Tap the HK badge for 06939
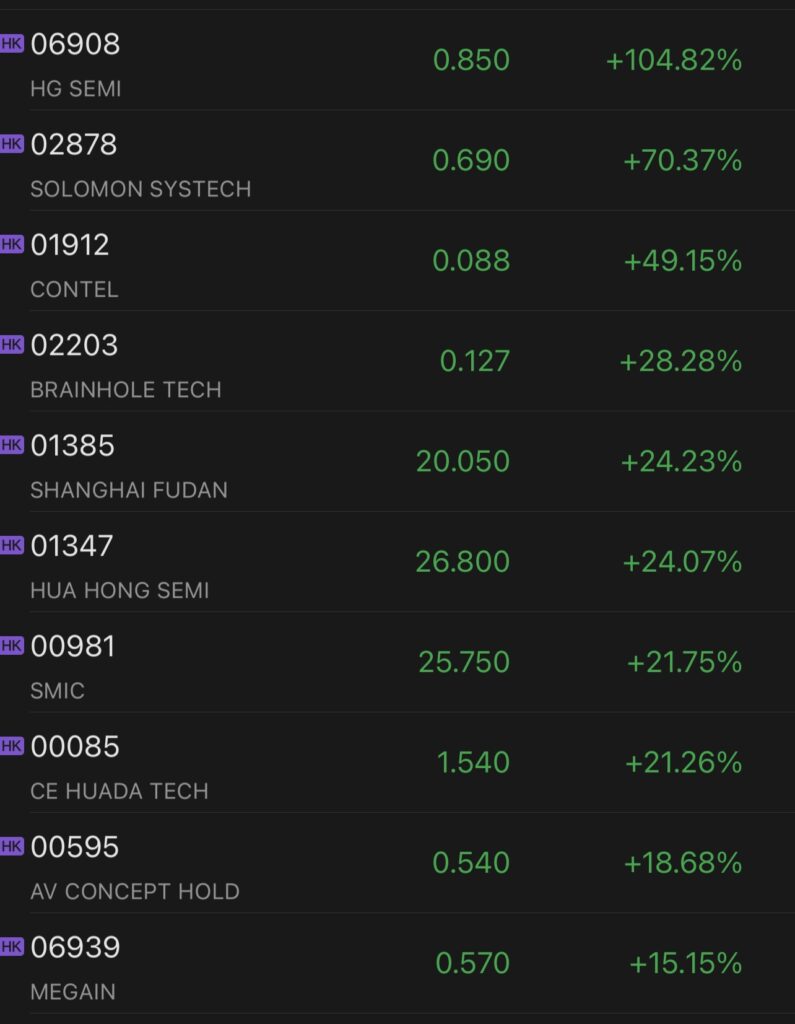 [x=11, y=946]
